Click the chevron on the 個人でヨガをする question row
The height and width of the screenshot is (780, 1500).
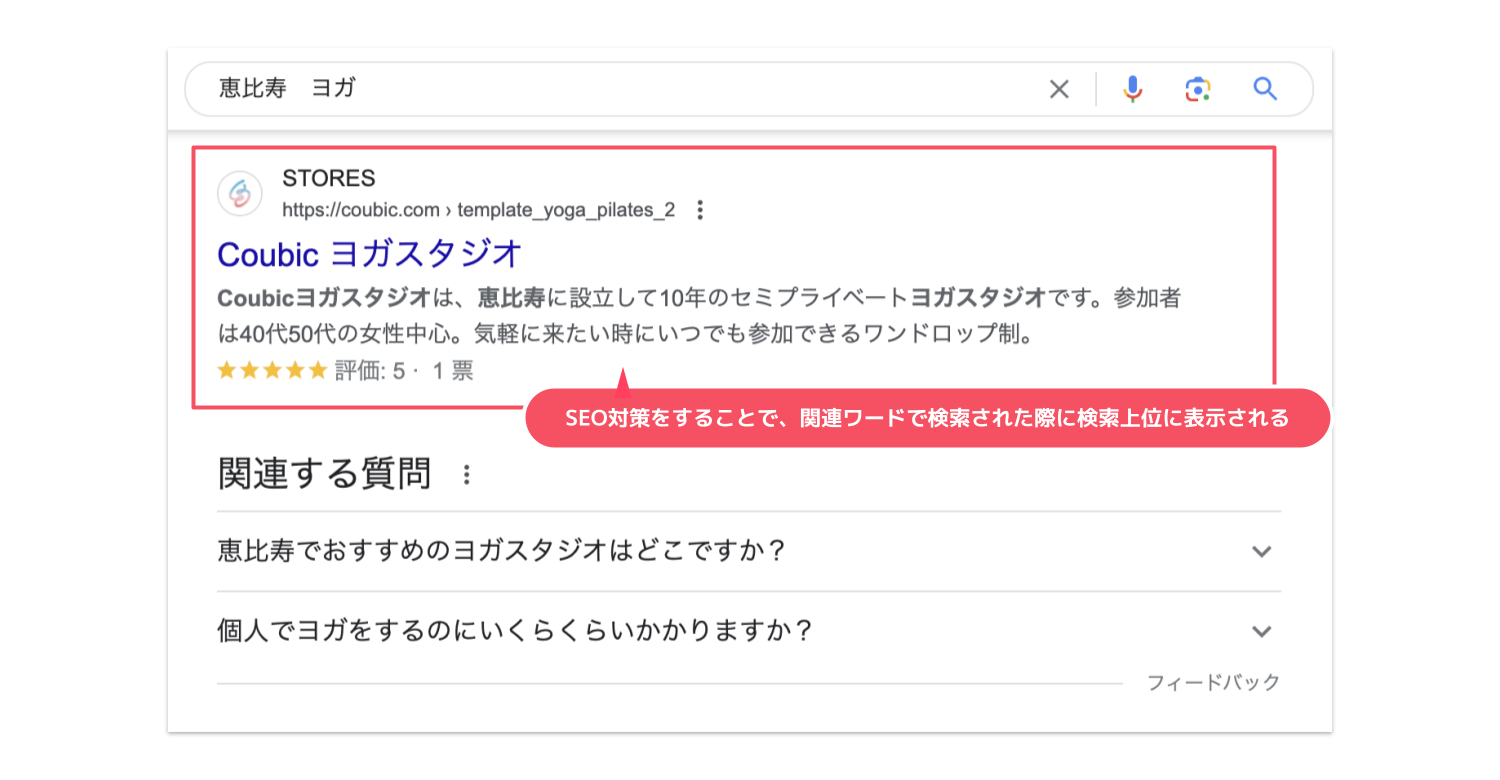(x=1262, y=631)
